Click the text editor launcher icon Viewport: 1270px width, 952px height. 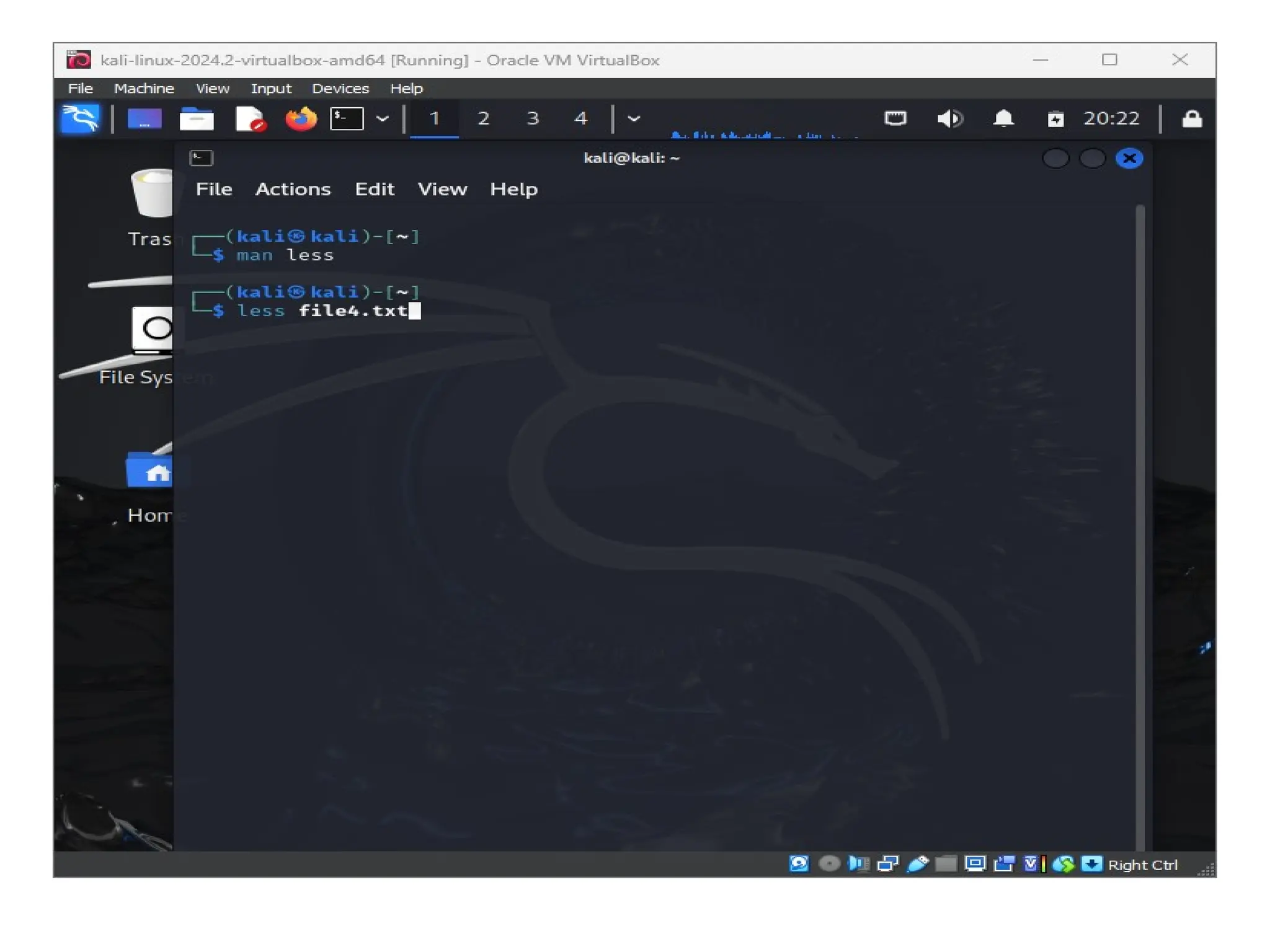pyautogui.click(x=250, y=118)
